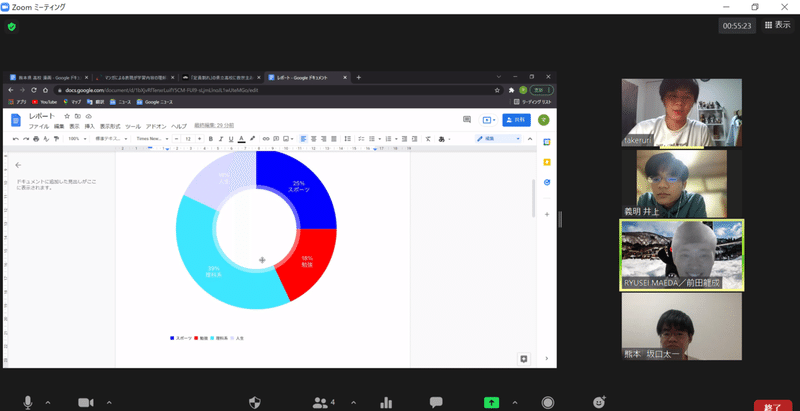Start recording with the record icon
The image size is (800, 411).
(x=547, y=402)
